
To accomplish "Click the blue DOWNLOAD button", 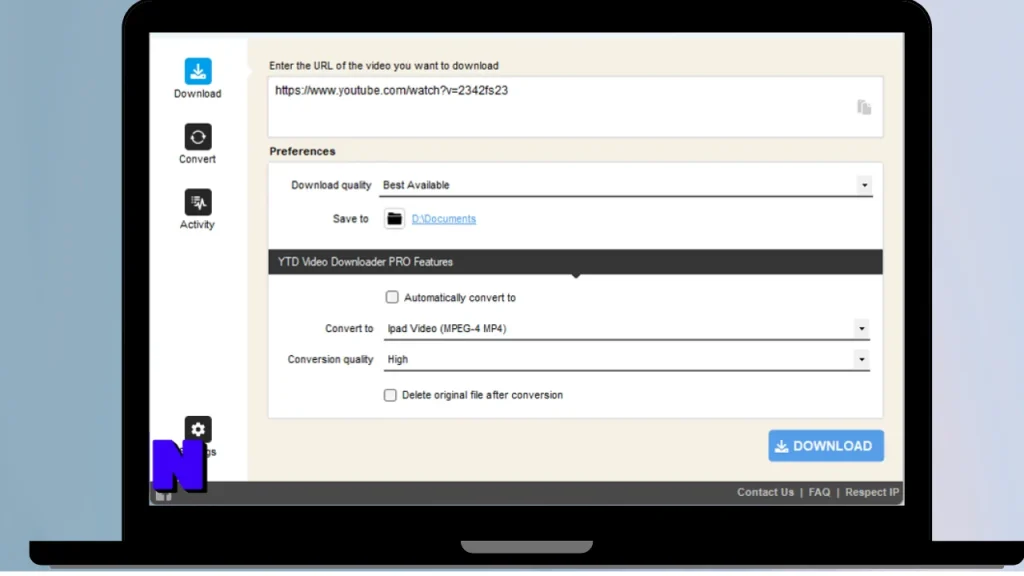I will 826,446.
